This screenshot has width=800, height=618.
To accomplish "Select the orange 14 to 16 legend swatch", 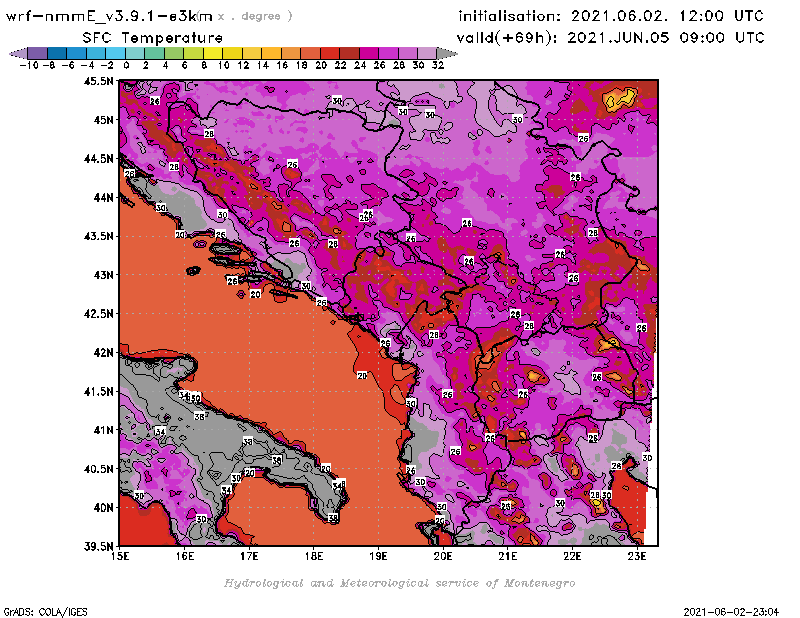I will tap(271, 53).
